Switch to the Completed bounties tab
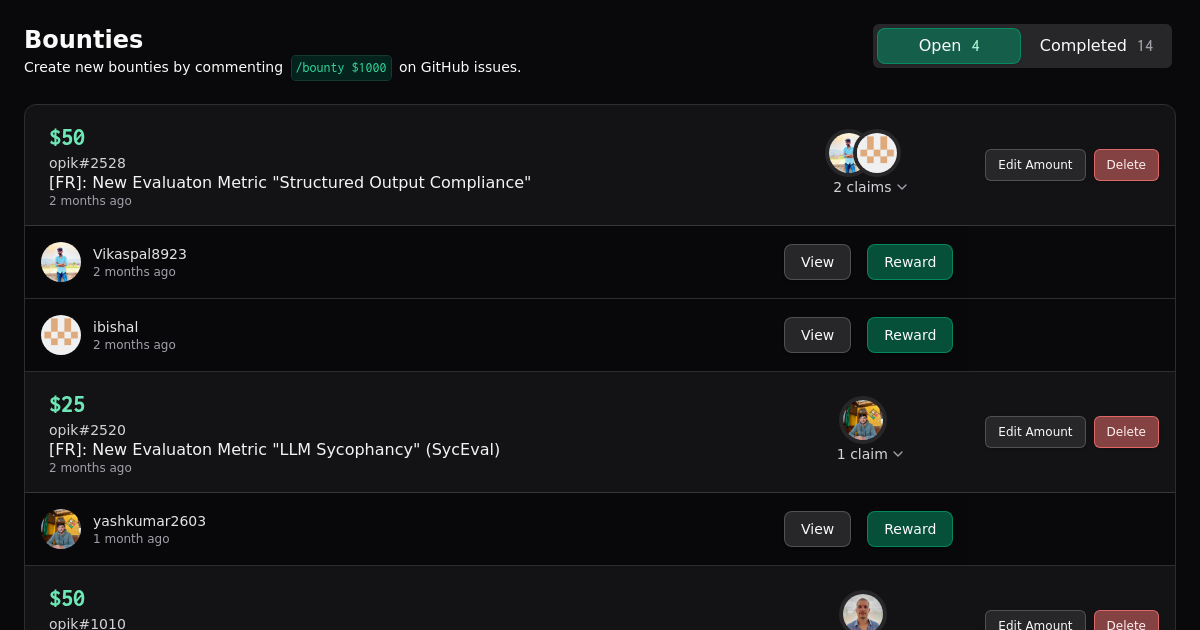The height and width of the screenshot is (630, 1200). tap(1096, 46)
